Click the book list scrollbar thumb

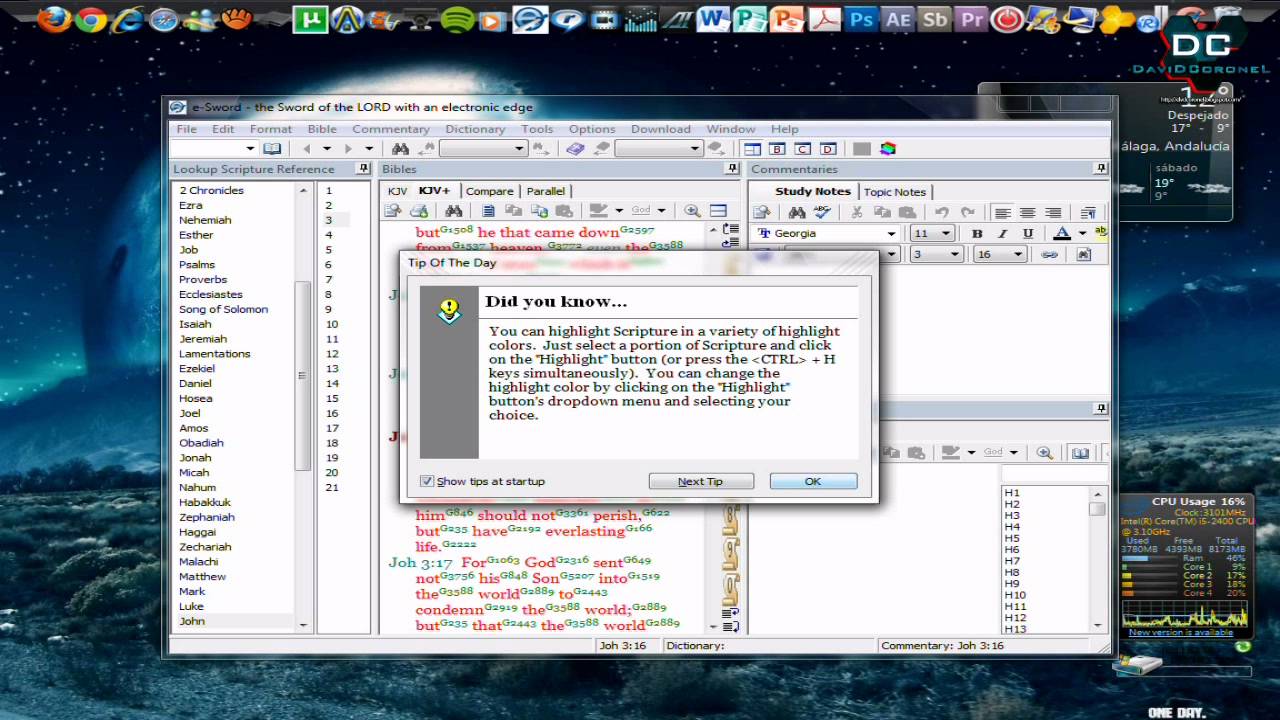click(x=303, y=376)
